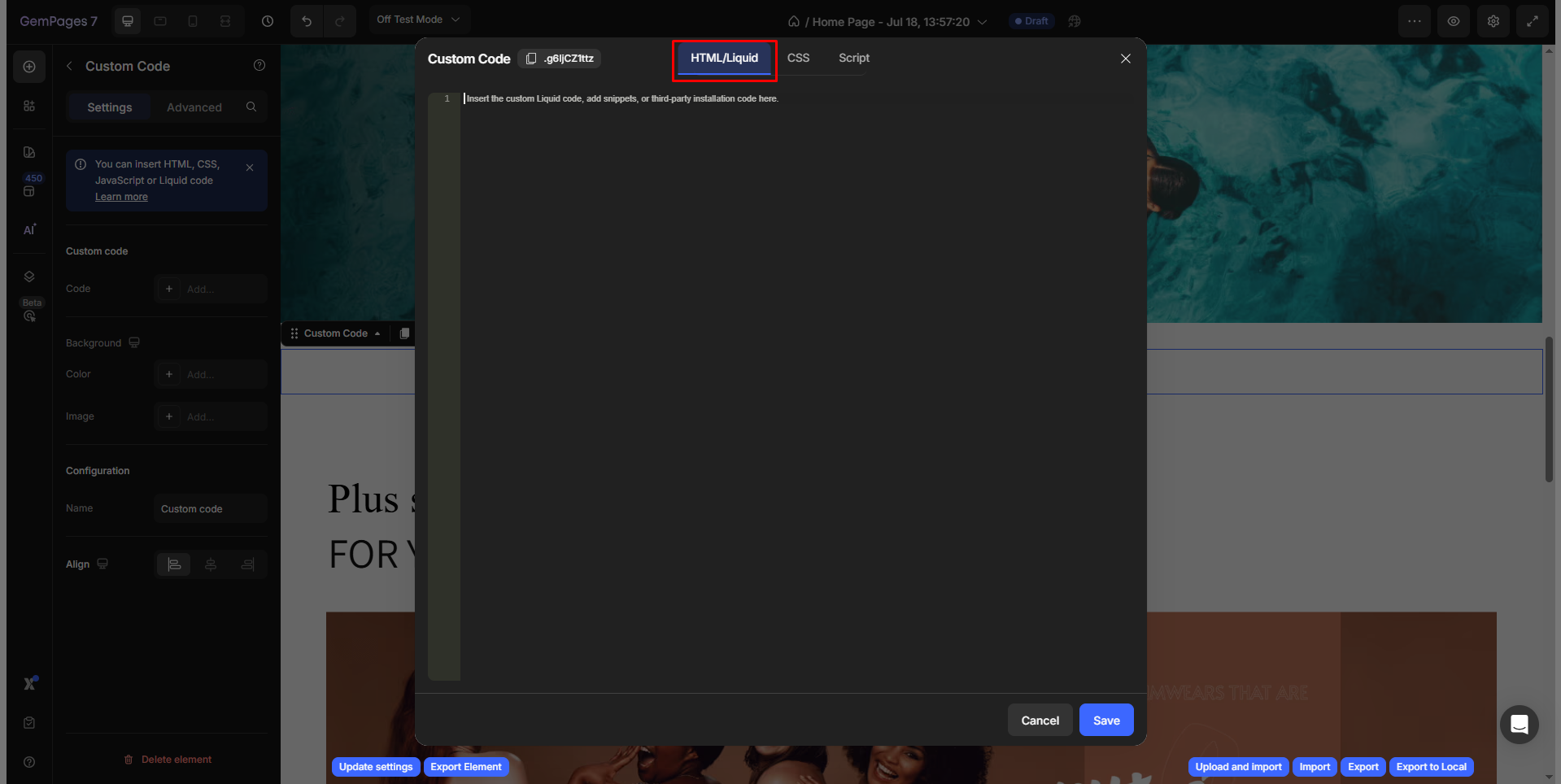Switch to full-width device view icon

225,21
